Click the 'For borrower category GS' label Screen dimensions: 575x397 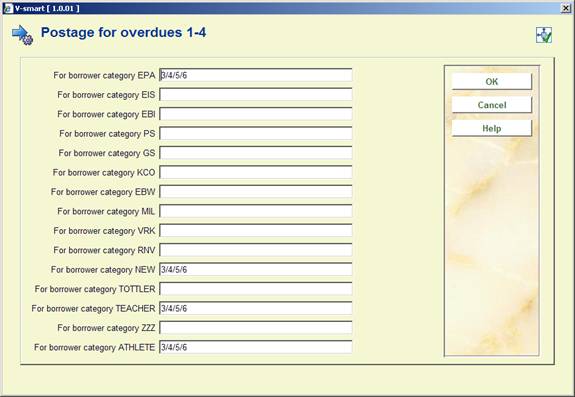click(x=107, y=153)
